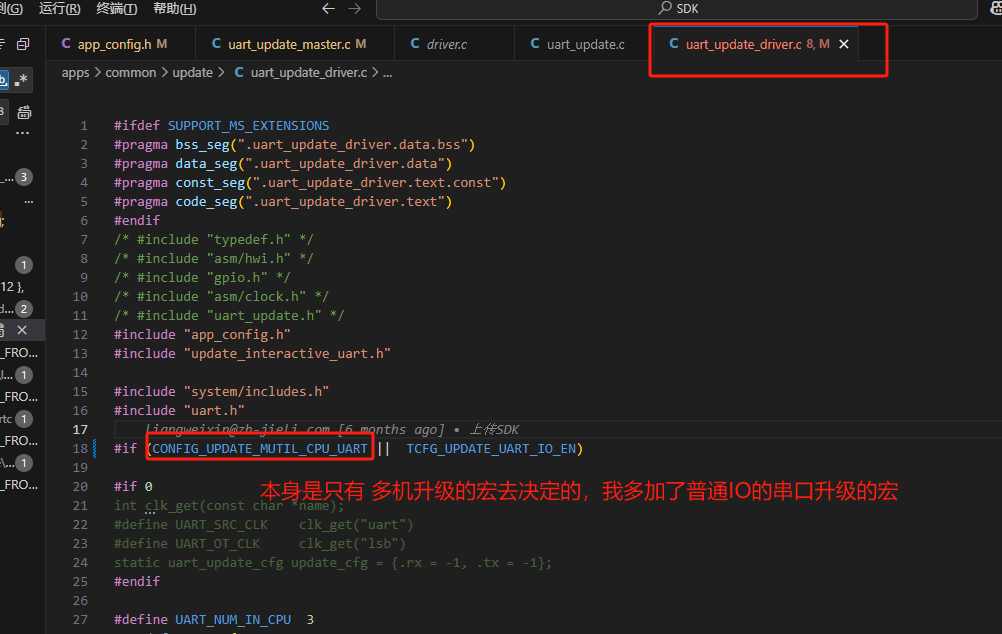This screenshot has height=634, width=1002.
Task: Switch to the app_config.h tab
Action: pos(114,44)
